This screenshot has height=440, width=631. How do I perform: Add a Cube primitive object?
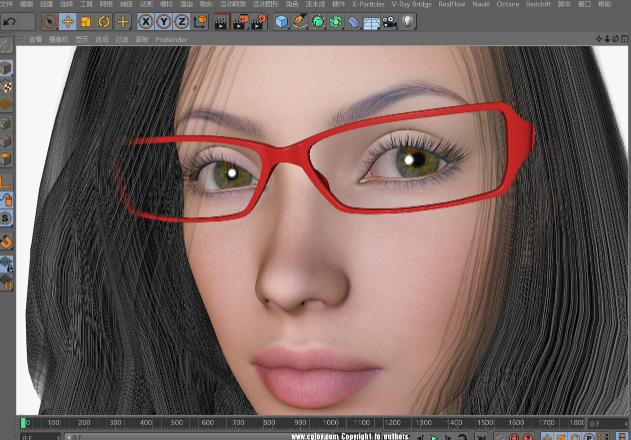click(282, 21)
